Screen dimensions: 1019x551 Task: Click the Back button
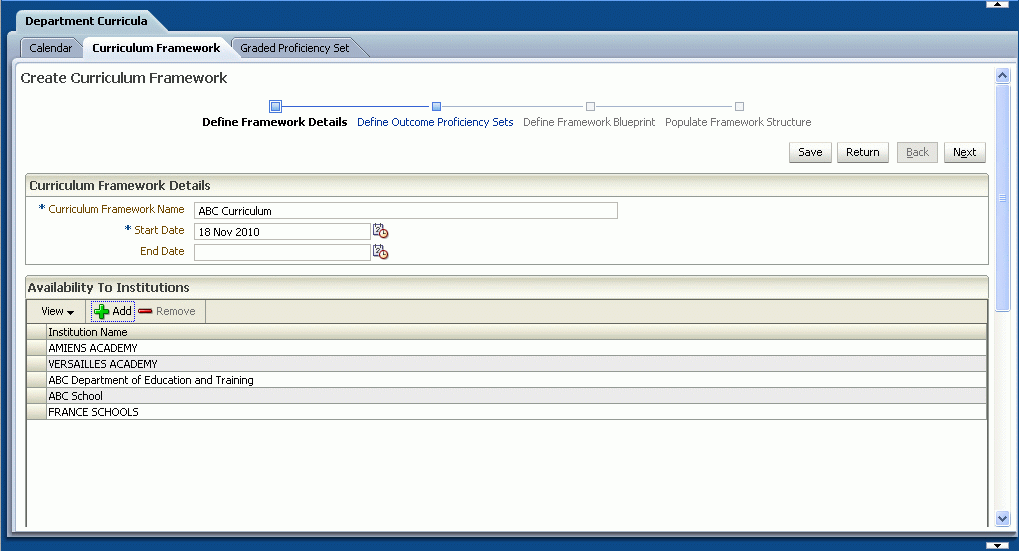pos(917,152)
